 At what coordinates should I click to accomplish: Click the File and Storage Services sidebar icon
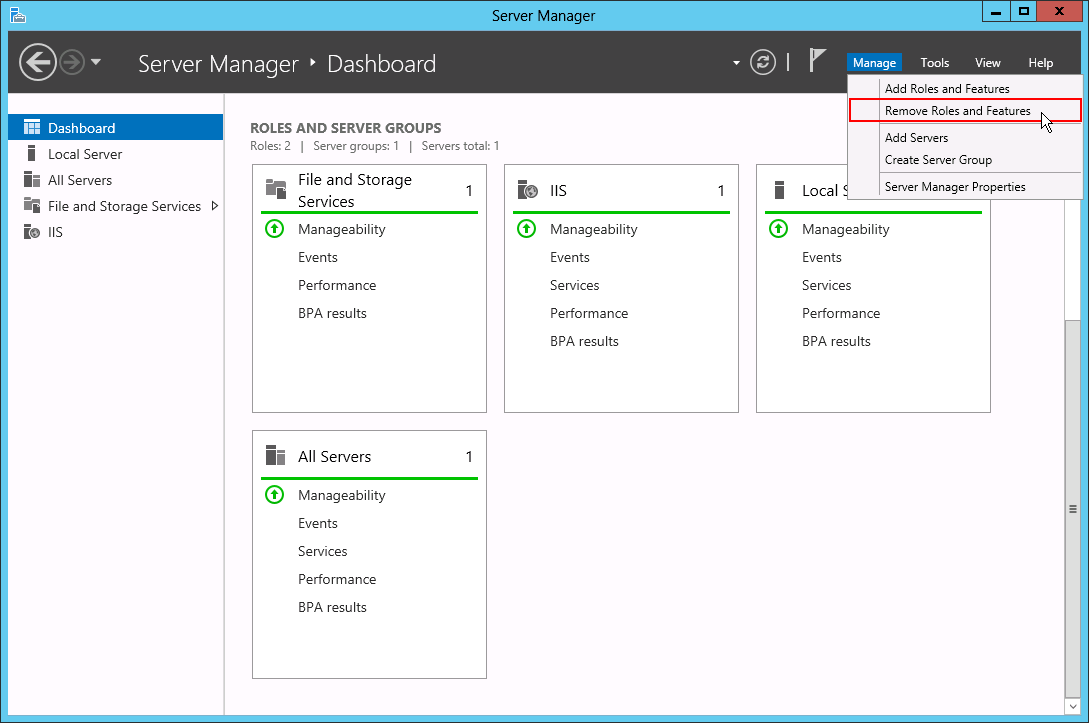(x=32, y=205)
